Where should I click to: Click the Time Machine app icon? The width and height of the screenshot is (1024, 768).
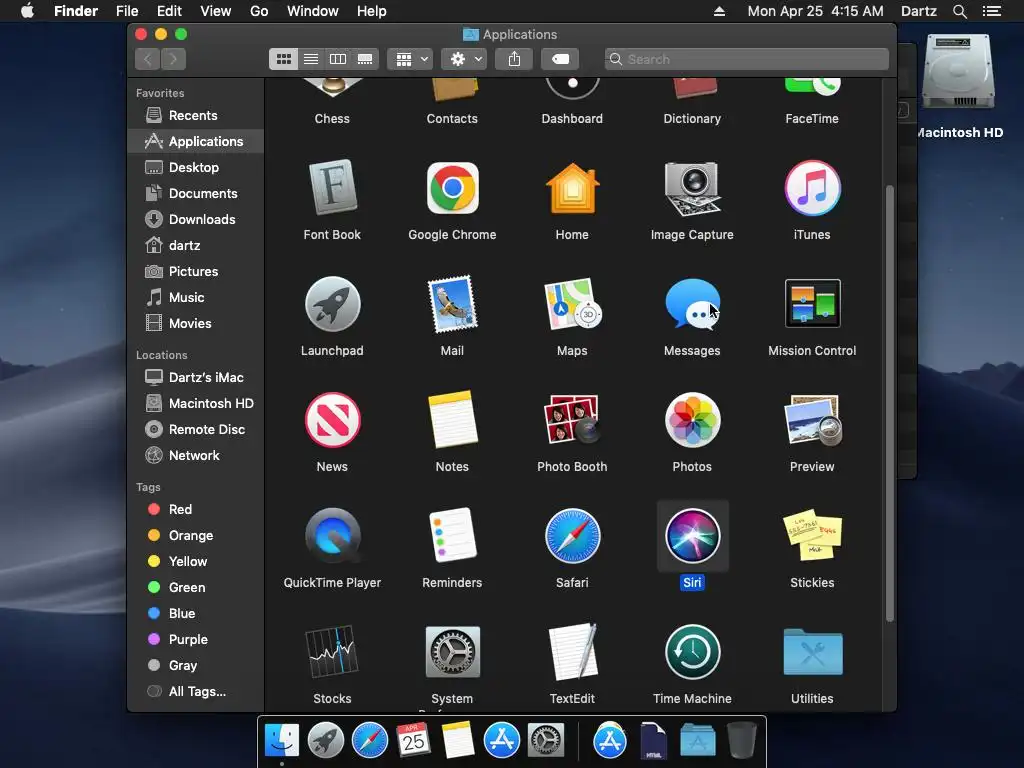692,652
